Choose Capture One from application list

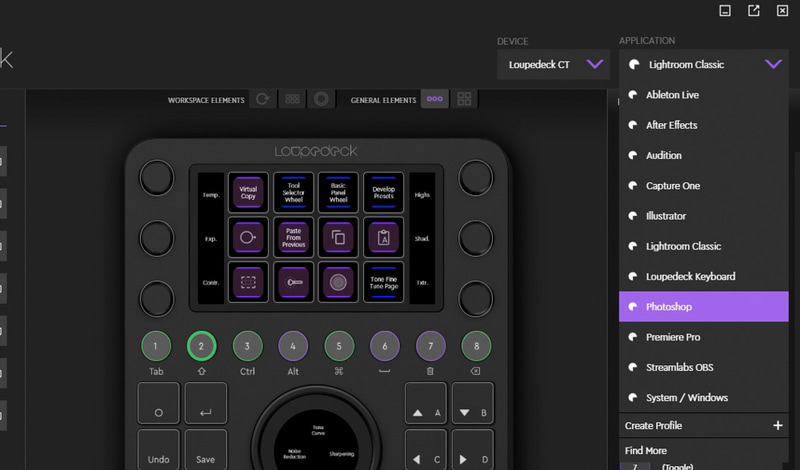pos(704,186)
